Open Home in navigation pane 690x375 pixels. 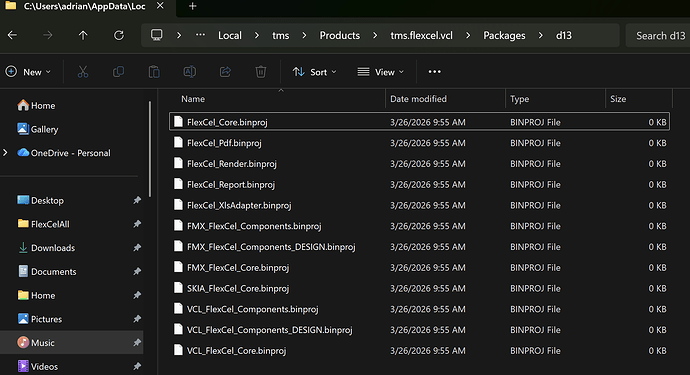(36, 106)
